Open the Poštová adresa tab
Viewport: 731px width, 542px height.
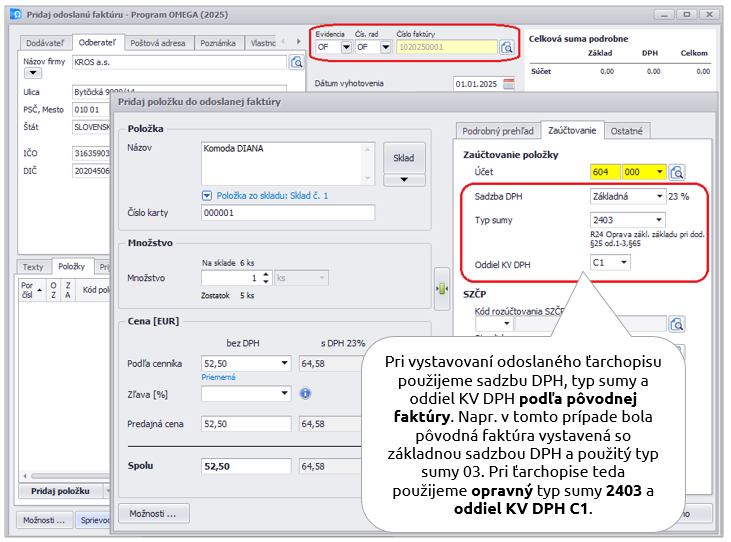(x=159, y=43)
